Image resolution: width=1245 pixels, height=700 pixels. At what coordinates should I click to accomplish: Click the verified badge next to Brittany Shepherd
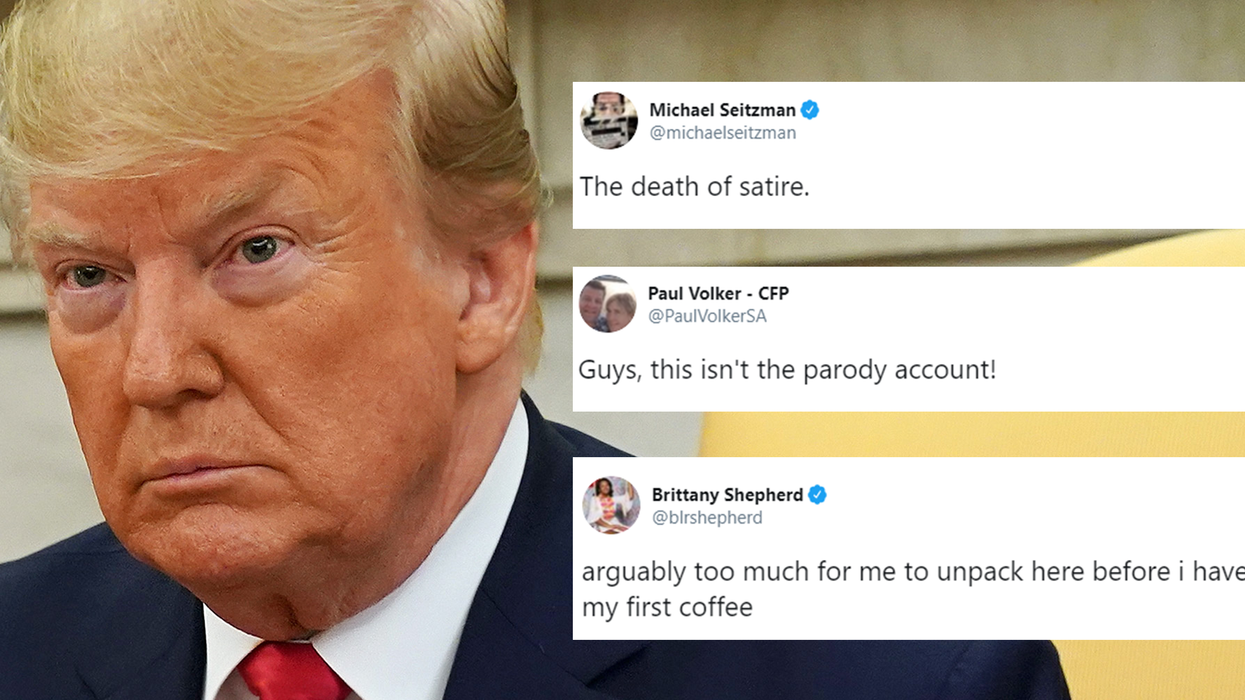coord(817,495)
